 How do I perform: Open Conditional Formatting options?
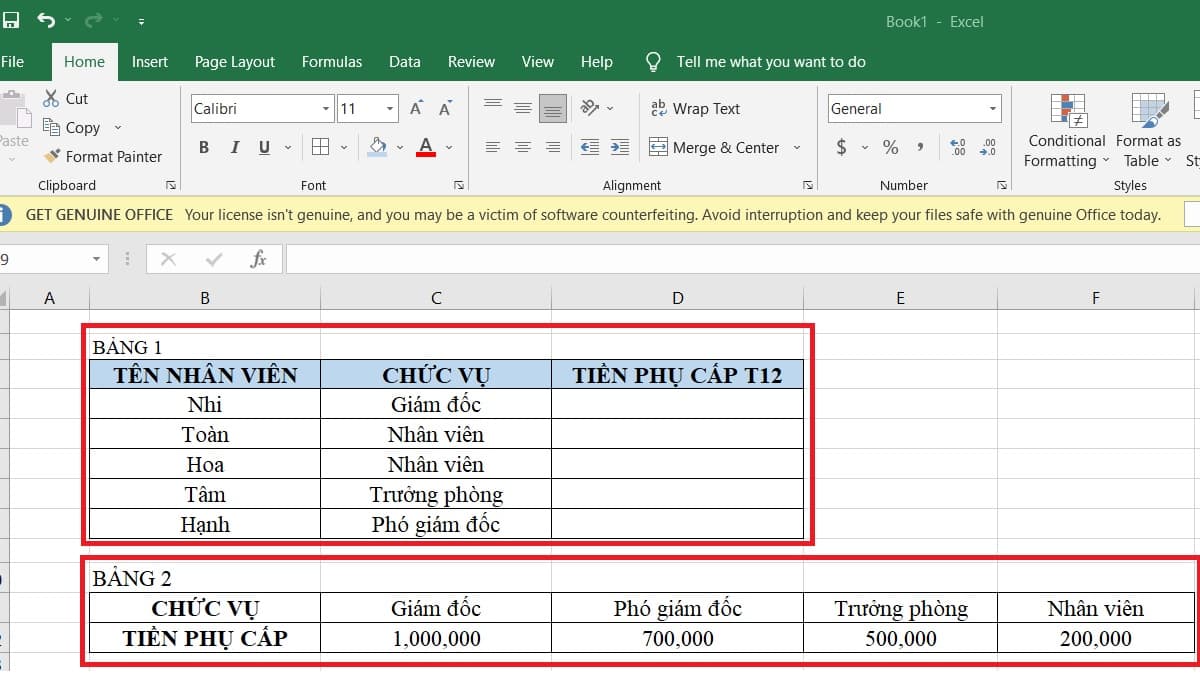click(1065, 130)
